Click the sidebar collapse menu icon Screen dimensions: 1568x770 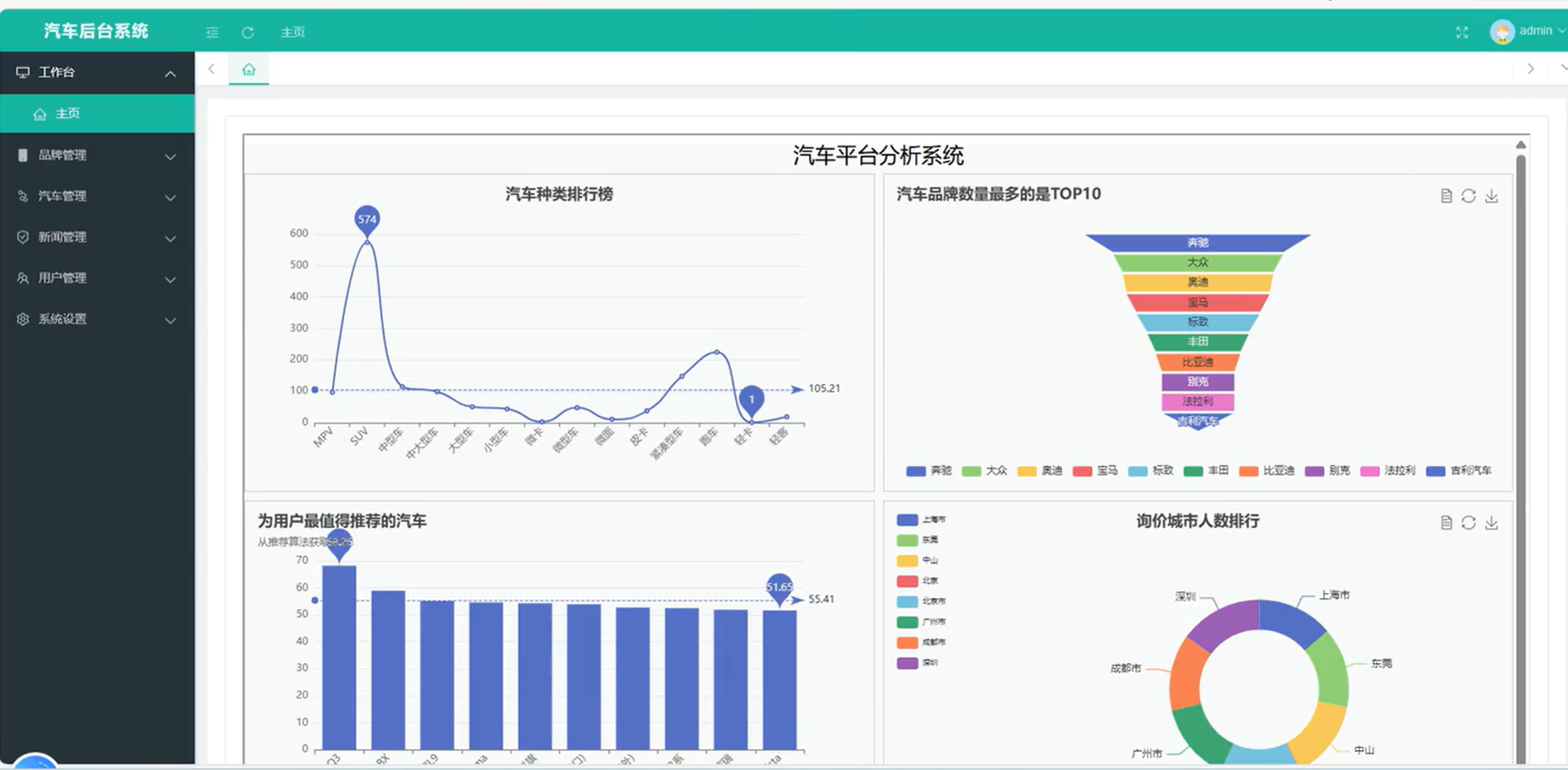pos(212,32)
